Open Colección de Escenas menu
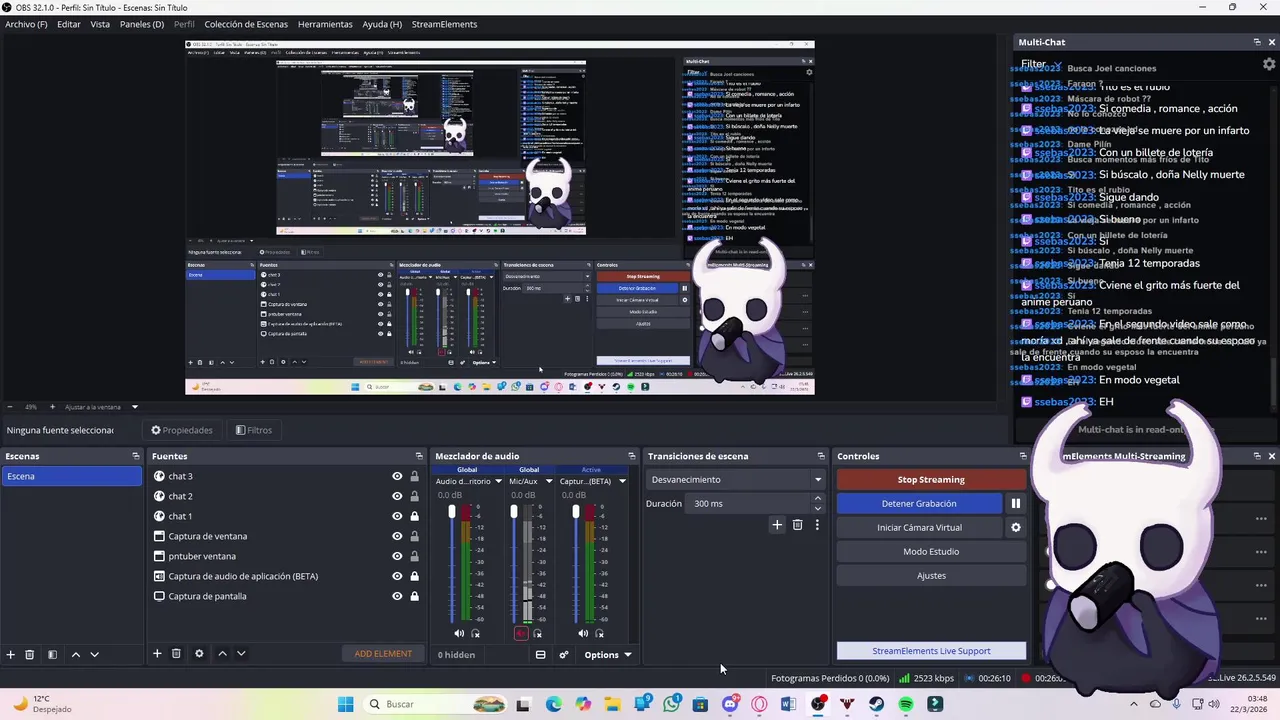 coord(246,24)
